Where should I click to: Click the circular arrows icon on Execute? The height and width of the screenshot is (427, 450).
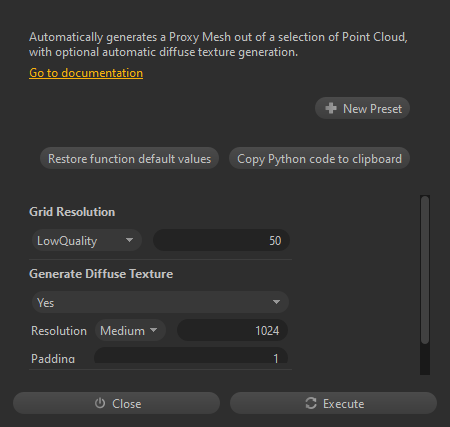point(311,403)
